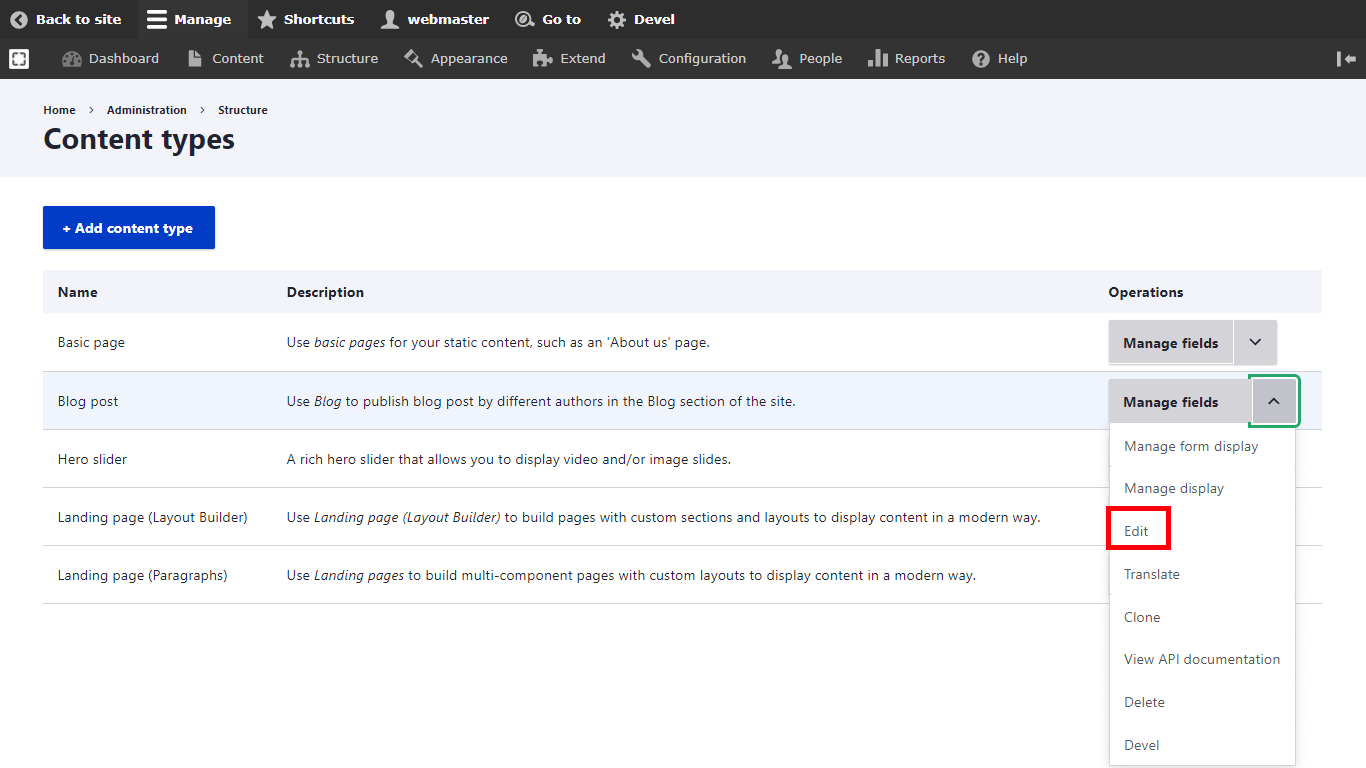Click the Add content type button
Viewport: 1366px width, 768px height.
click(x=129, y=228)
